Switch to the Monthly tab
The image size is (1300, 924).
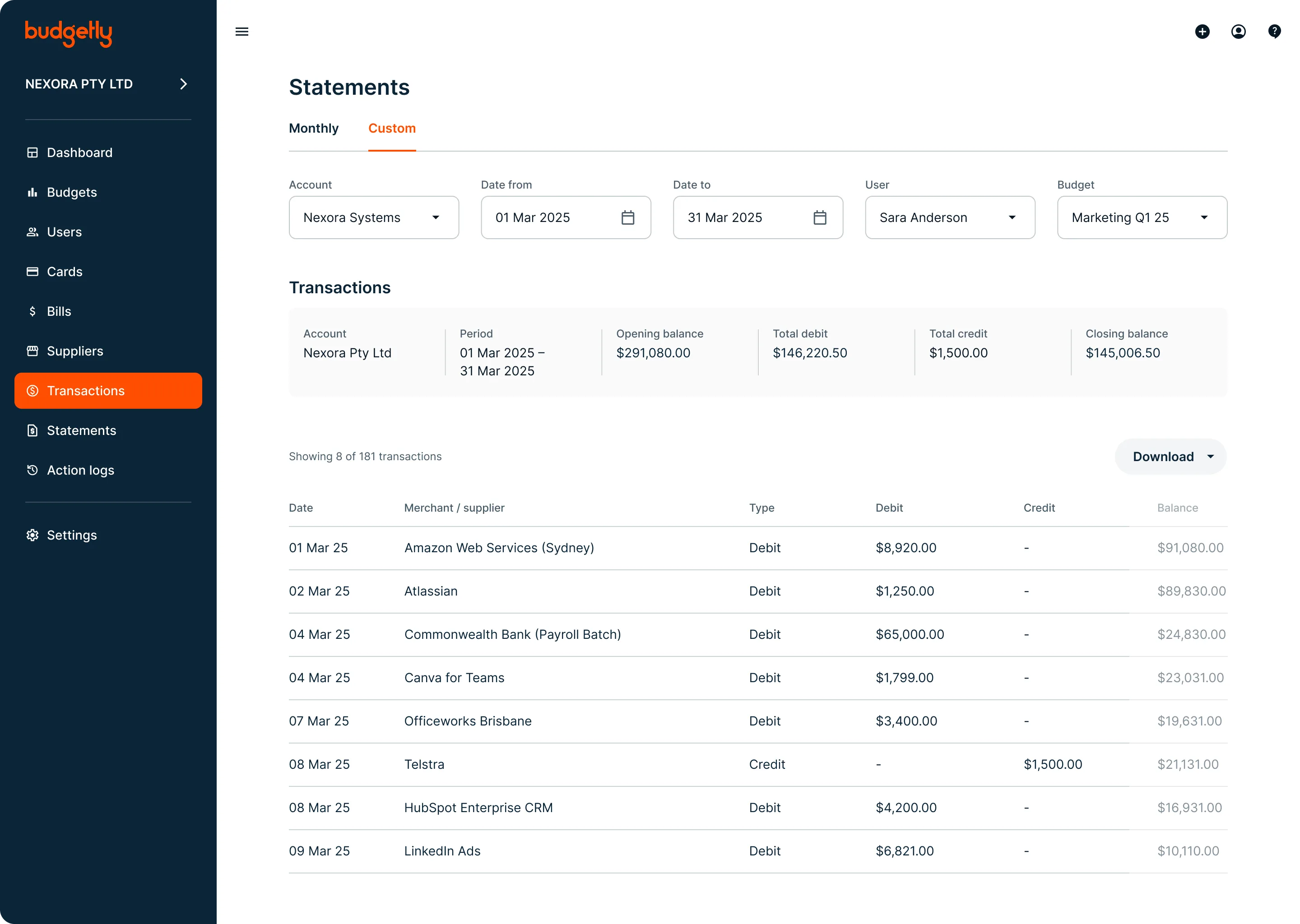tap(314, 129)
